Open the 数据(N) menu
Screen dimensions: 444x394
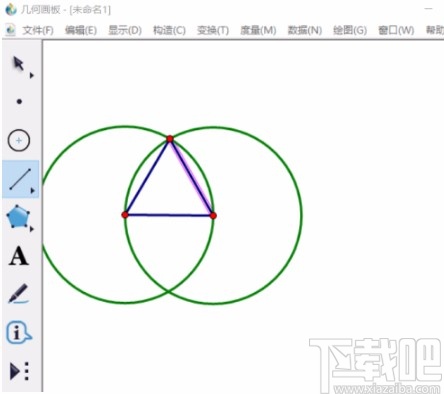(305, 30)
